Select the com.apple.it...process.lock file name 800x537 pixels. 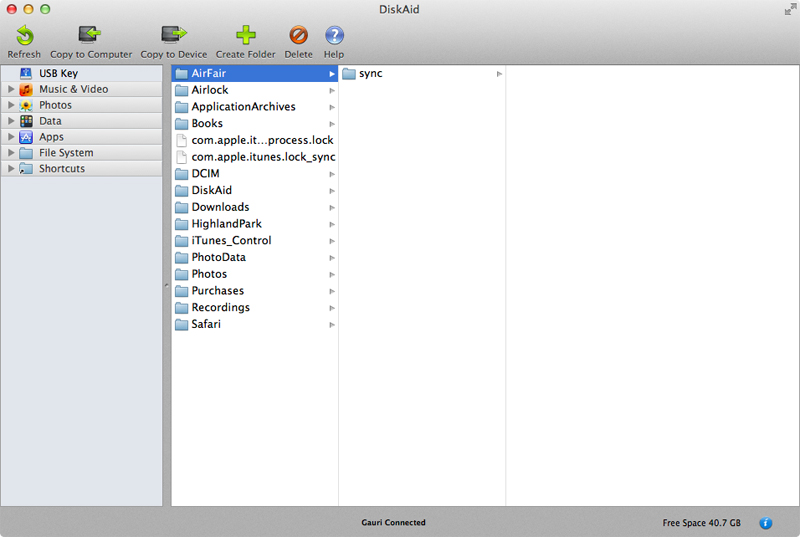[x=262, y=140]
